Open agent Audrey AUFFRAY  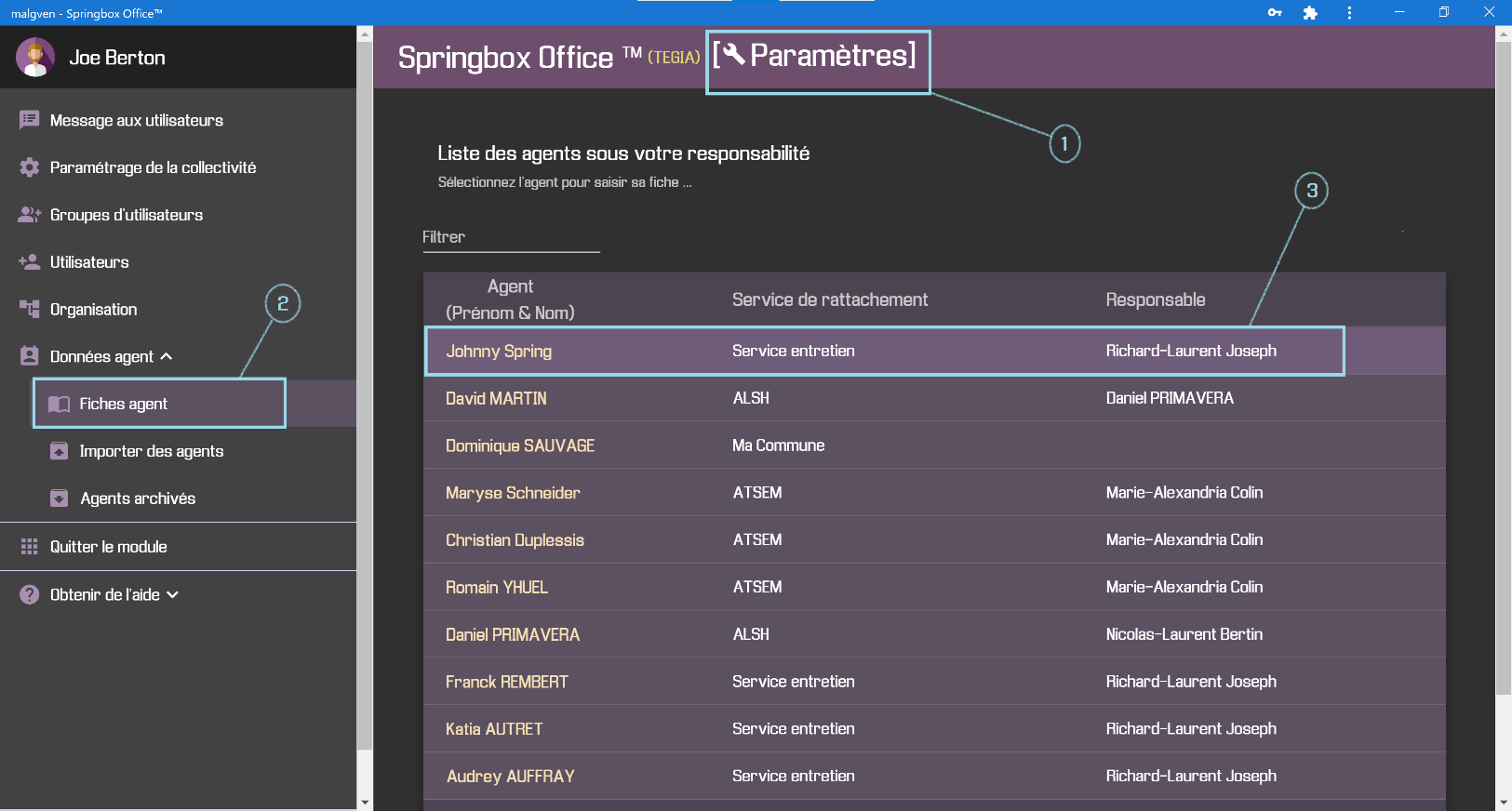511,777
